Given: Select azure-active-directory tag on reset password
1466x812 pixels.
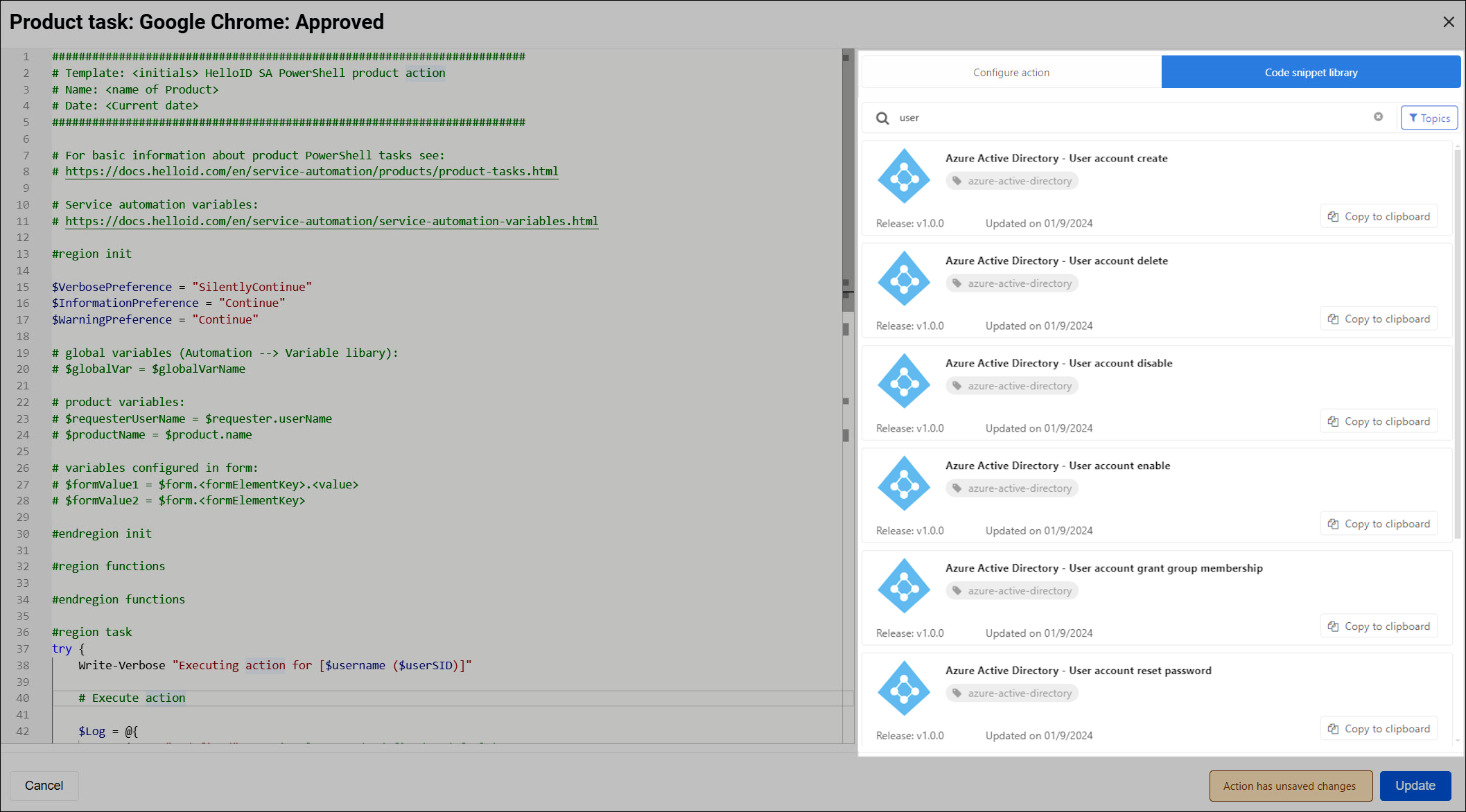Looking at the screenshot, I should [x=1012, y=694].
